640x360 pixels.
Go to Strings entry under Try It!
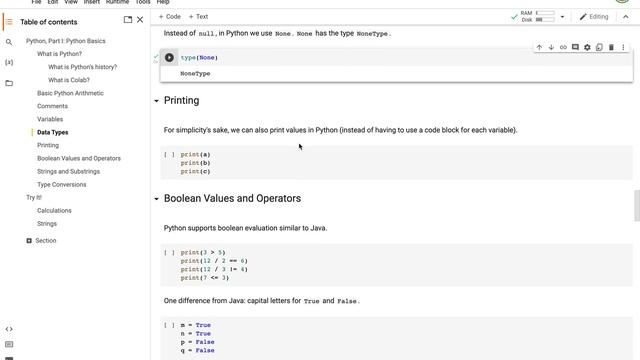[x=47, y=224]
